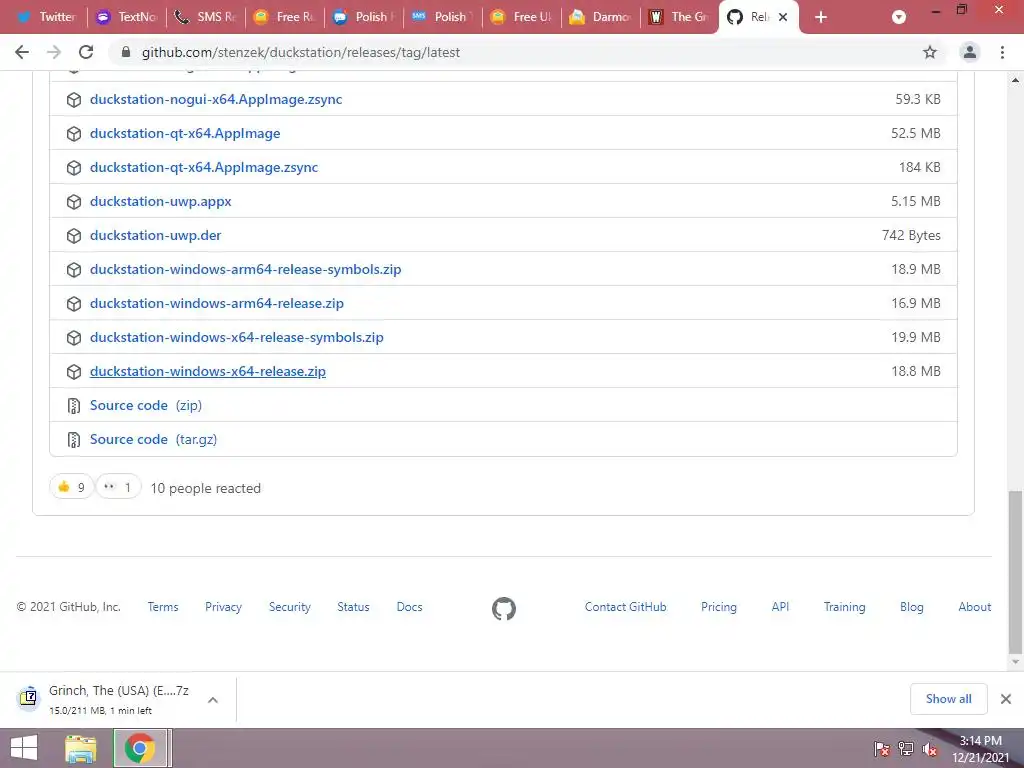
Task: Open Contact GitHub footer link
Action: tap(626, 607)
